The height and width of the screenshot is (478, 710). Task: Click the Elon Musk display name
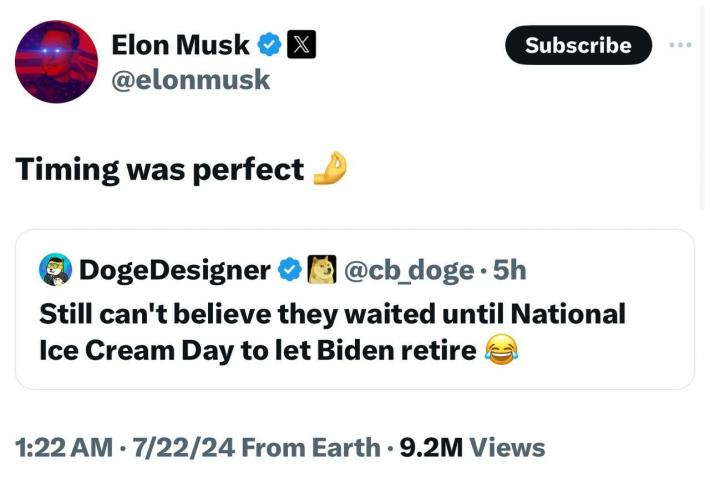(180, 44)
